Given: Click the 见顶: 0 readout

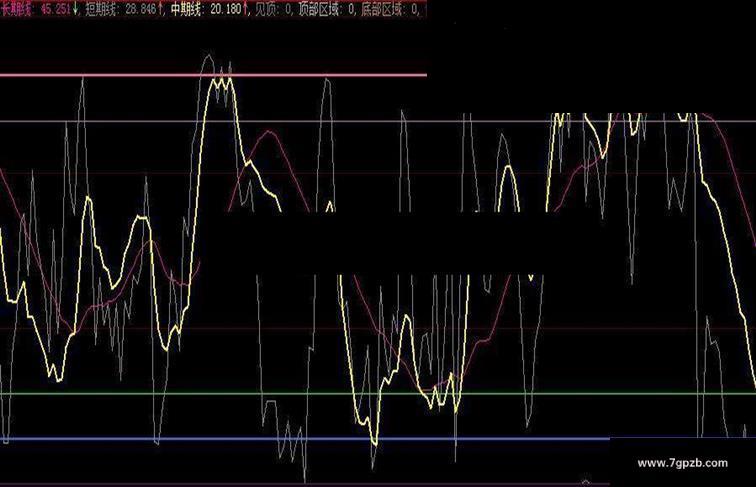Looking at the screenshot, I should point(273,10).
